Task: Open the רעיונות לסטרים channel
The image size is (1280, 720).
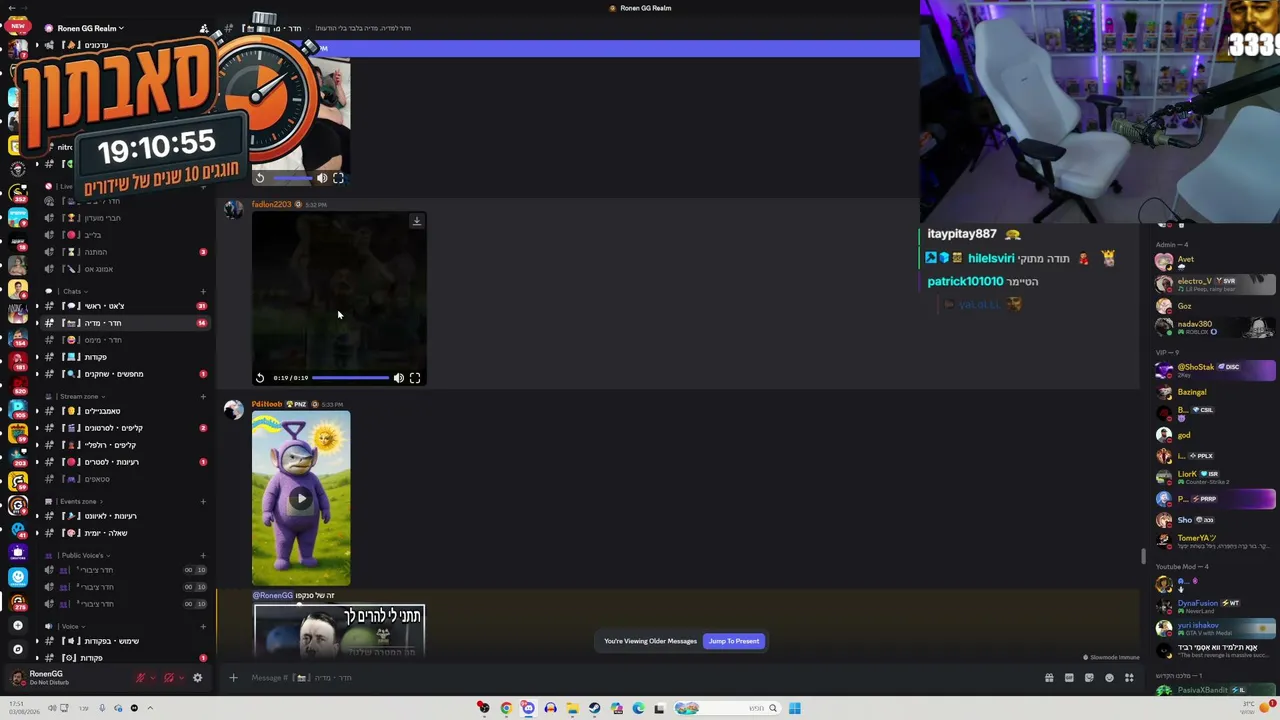Action: [x=126, y=462]
